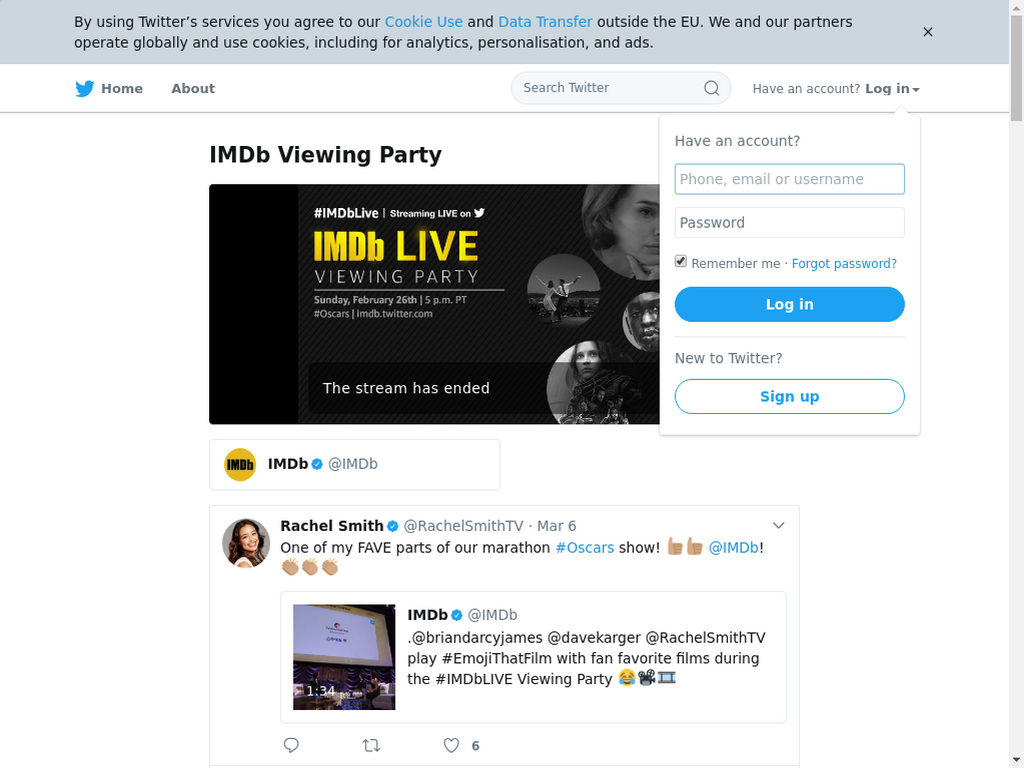Click the scrollbar up arrow
This screenshot has width=1024, height=768.
click(x=1016, y=7)
